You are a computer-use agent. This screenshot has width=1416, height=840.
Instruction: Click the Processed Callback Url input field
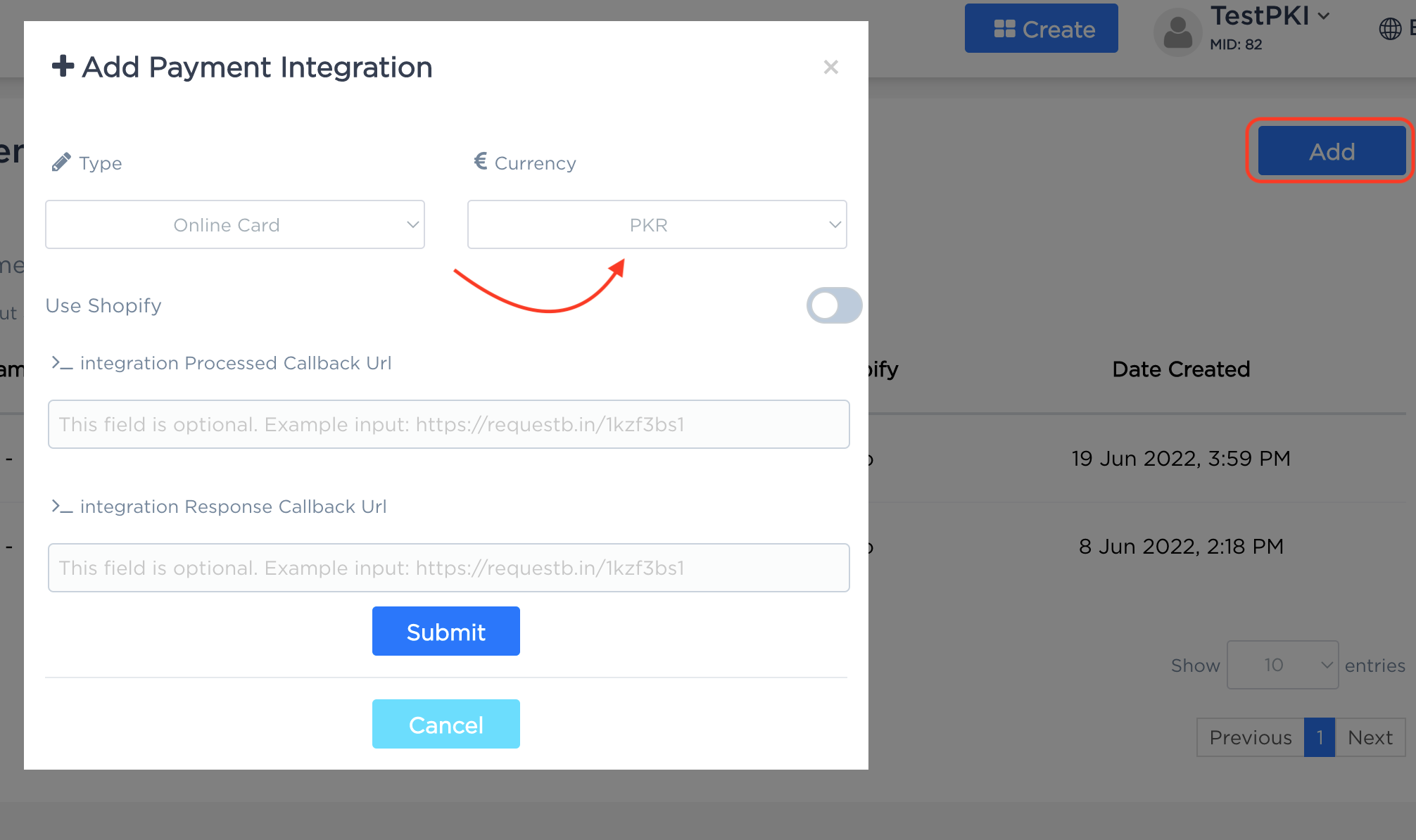coord(448,424)
